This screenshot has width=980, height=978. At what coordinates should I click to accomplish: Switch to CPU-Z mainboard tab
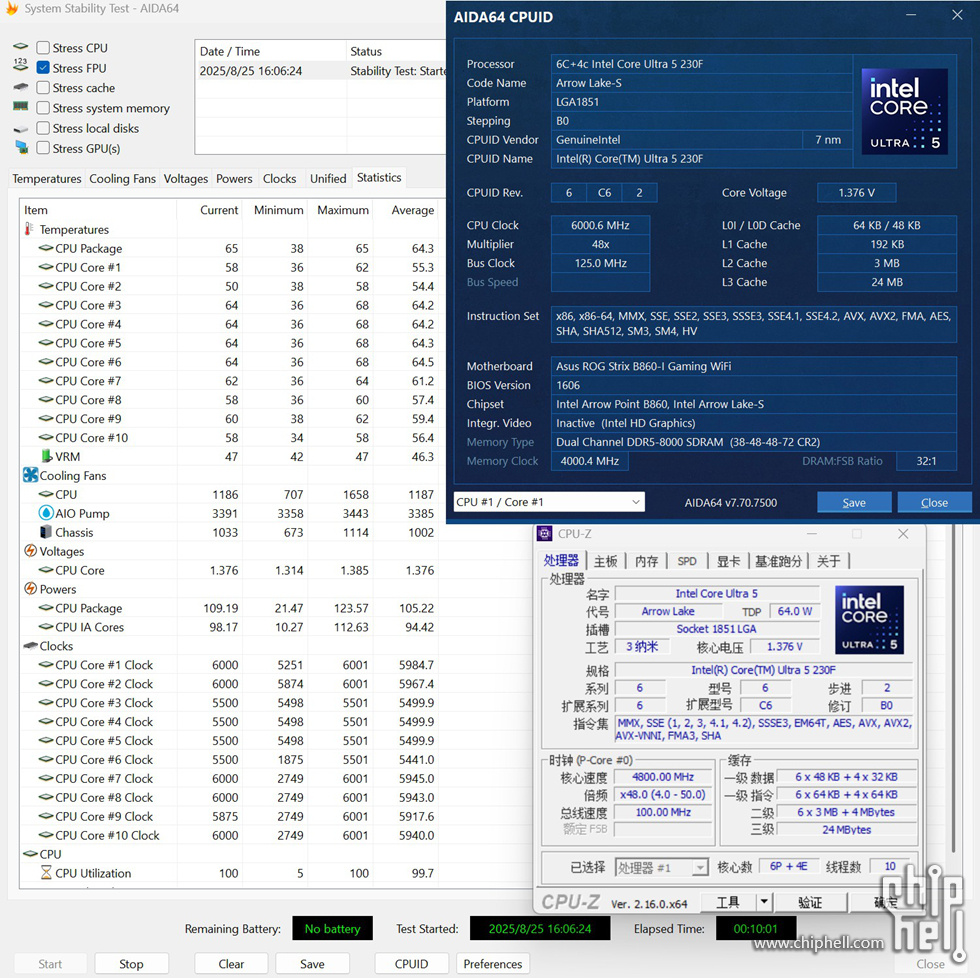click(x=605, y=561)
